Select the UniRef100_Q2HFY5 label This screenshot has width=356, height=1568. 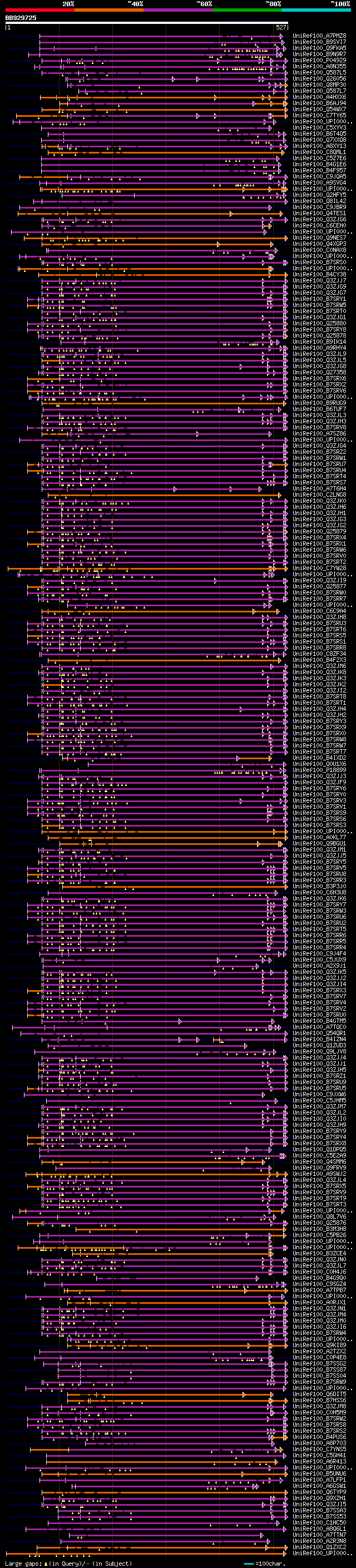(319, 195)
